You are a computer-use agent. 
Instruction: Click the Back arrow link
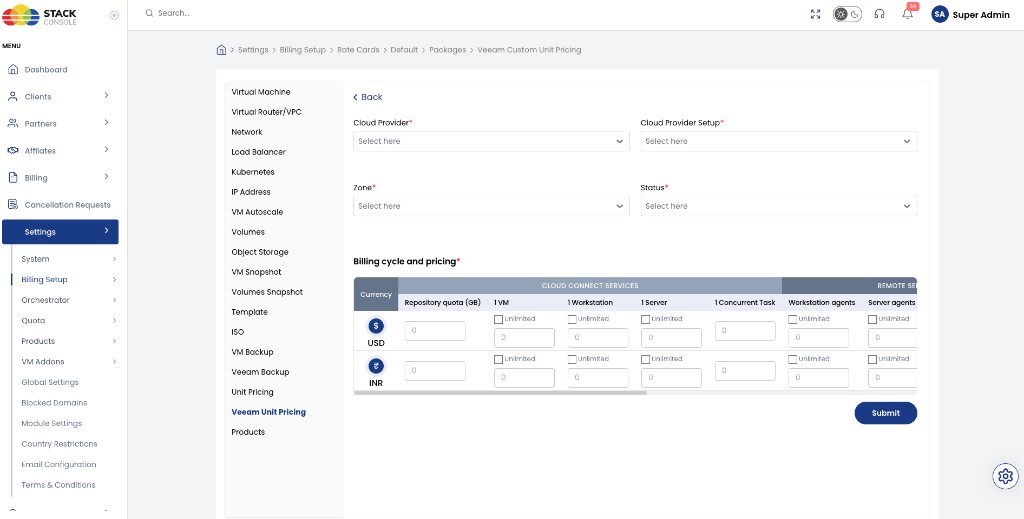(x=368, y=97)
